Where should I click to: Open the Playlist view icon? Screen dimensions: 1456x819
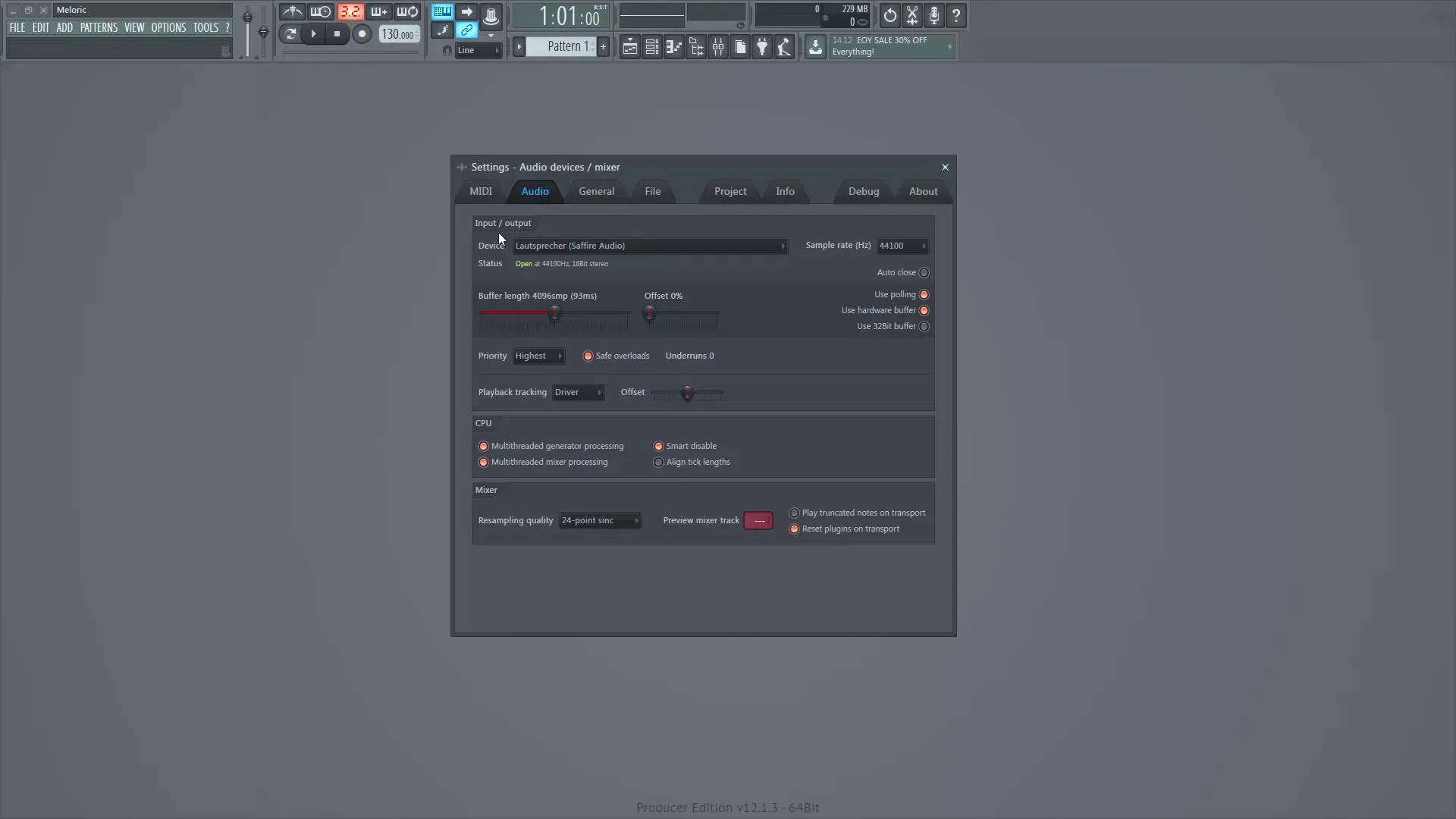(x=629, y=47)
